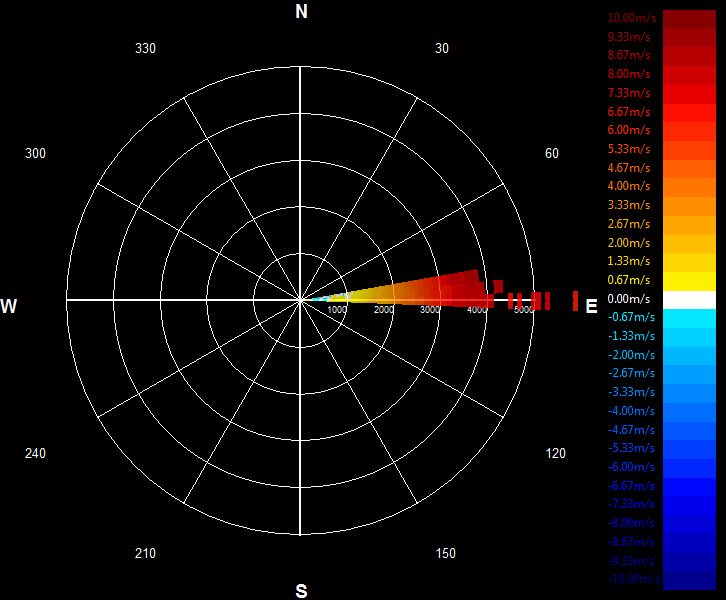Select the 240 degree bearing label

pos(35,453)
